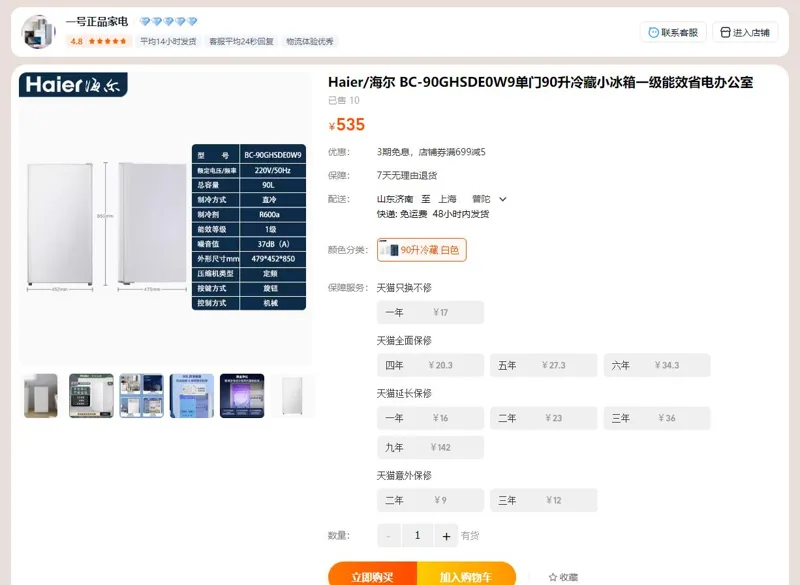Click the quantity input field
The width and height of the screenshot is (800, 585).
[x=418, y=536]
